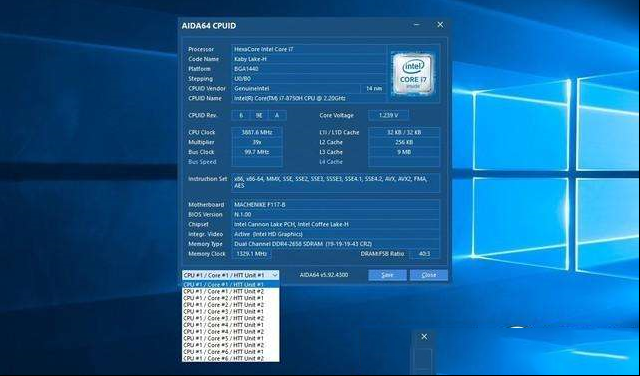Open the CPU core selection combo box arrow
640x376 pixels.
pyautogui.click(x=275, y=275)
